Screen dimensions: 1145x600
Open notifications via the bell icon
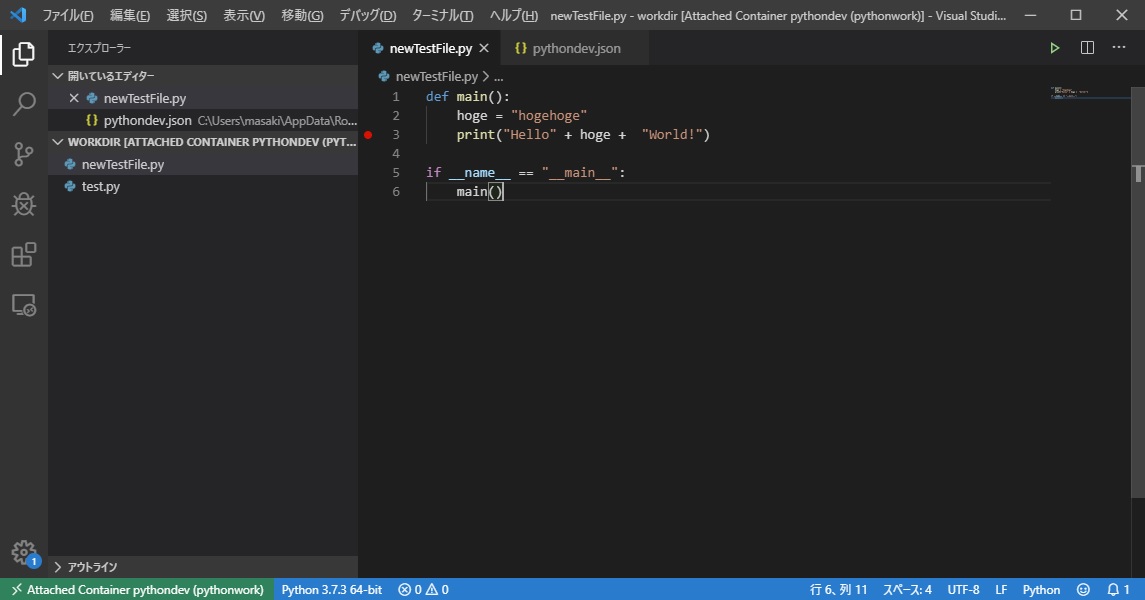click(x=1117, y=589)
